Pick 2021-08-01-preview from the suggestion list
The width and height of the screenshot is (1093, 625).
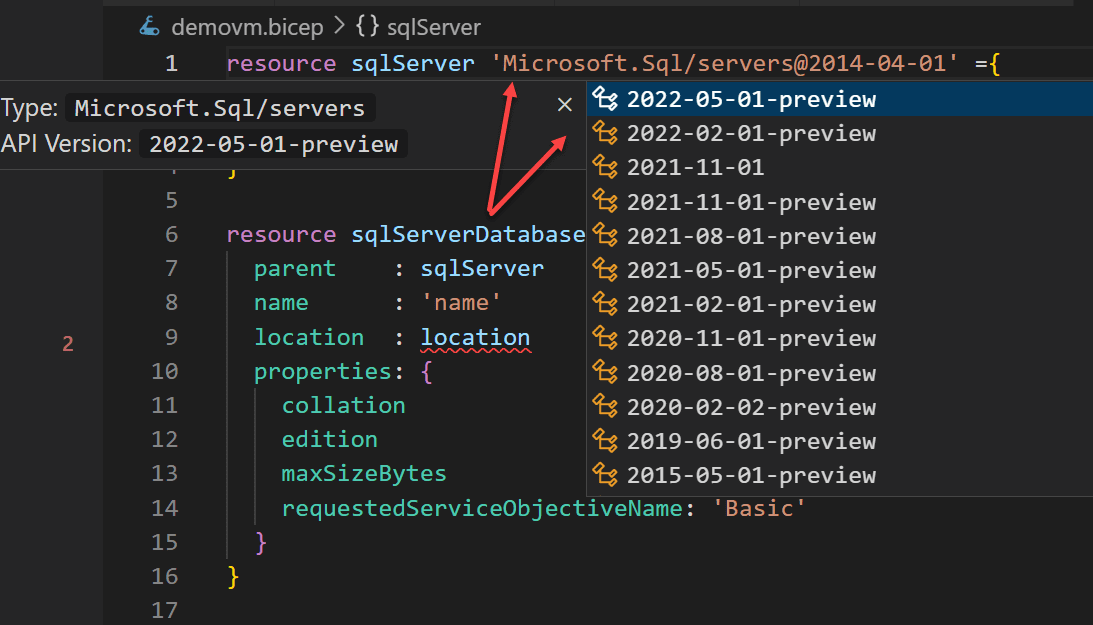coord(839,236)
